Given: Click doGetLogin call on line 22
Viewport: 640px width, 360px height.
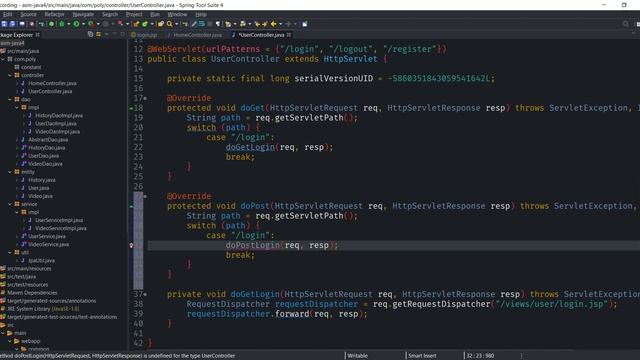Looking at the screenshot, I should pos(250,147).
